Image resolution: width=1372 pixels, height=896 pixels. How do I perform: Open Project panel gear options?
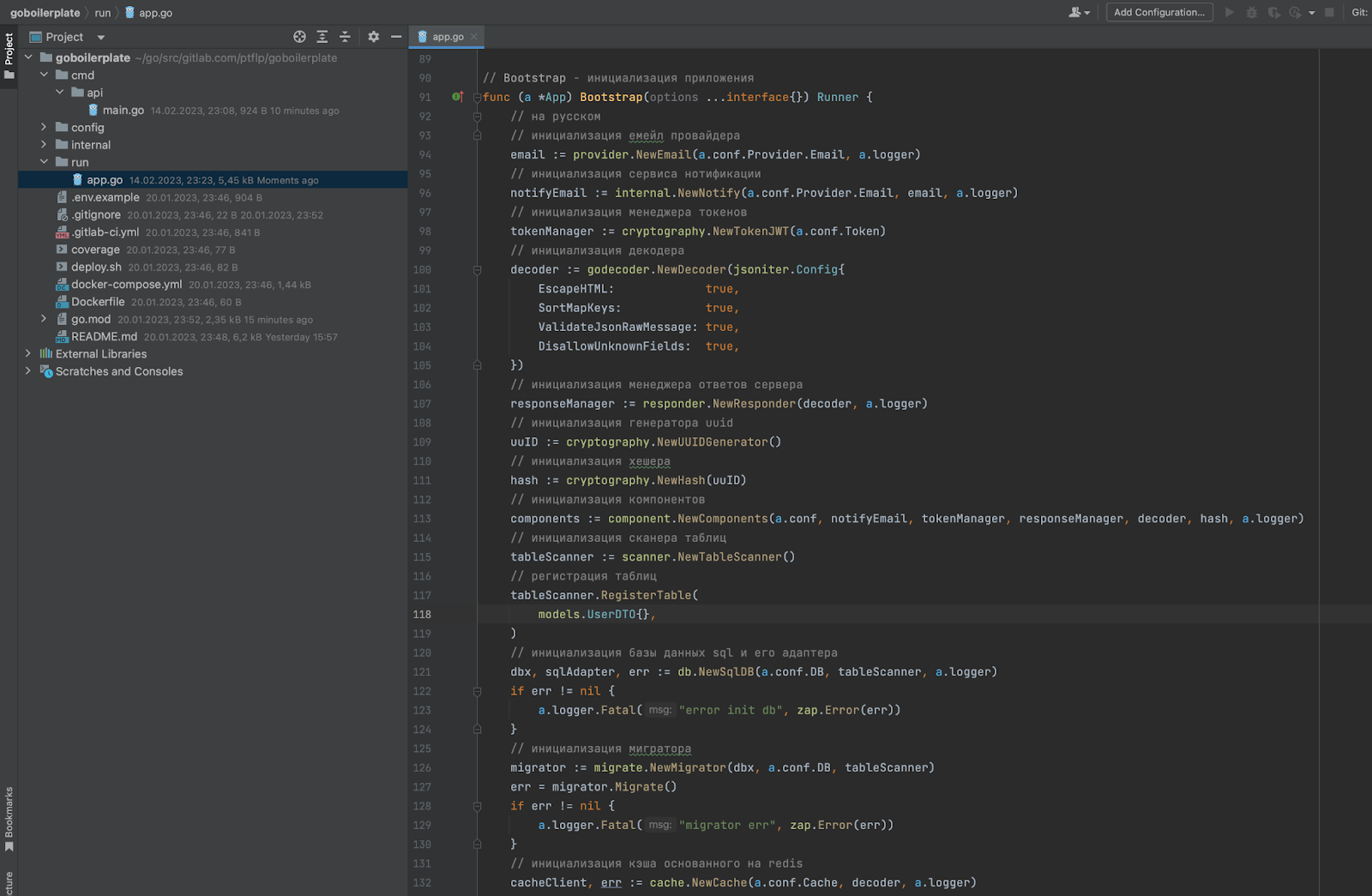(x=373, y=37)
